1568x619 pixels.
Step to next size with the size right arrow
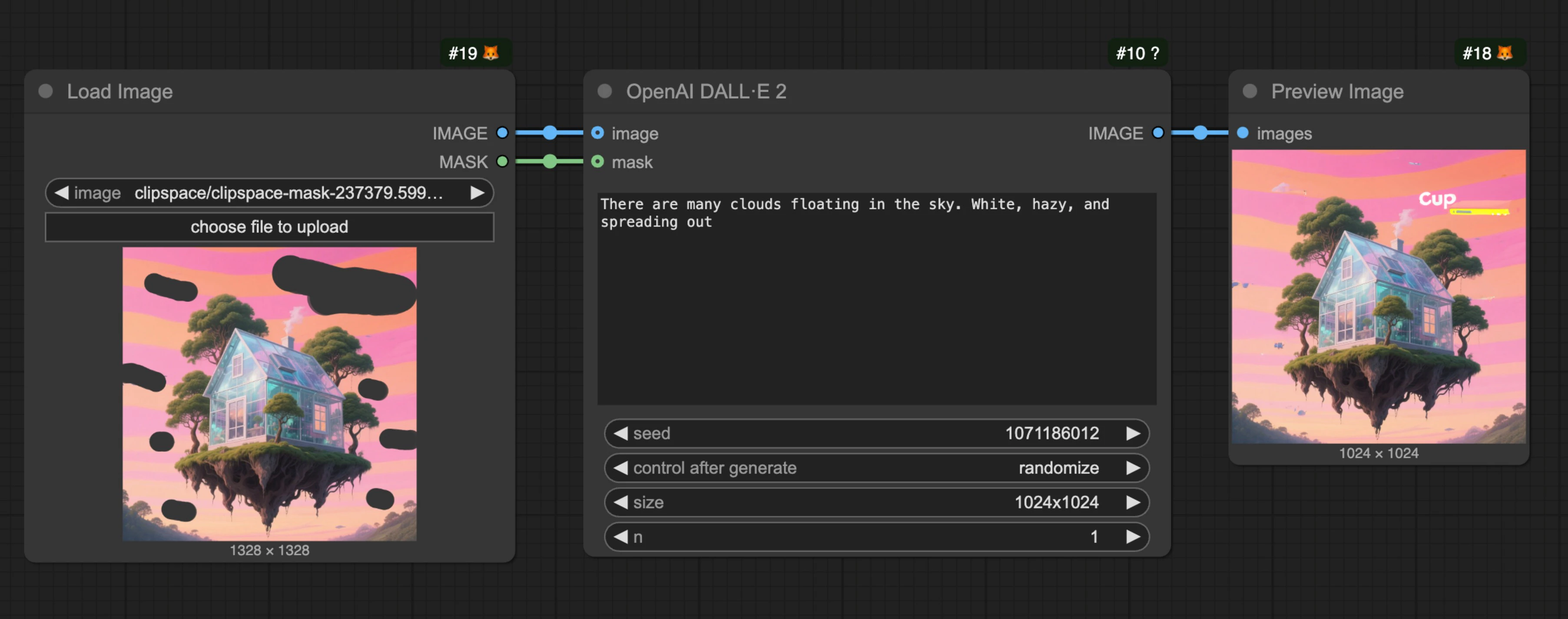pos(1133,502)
